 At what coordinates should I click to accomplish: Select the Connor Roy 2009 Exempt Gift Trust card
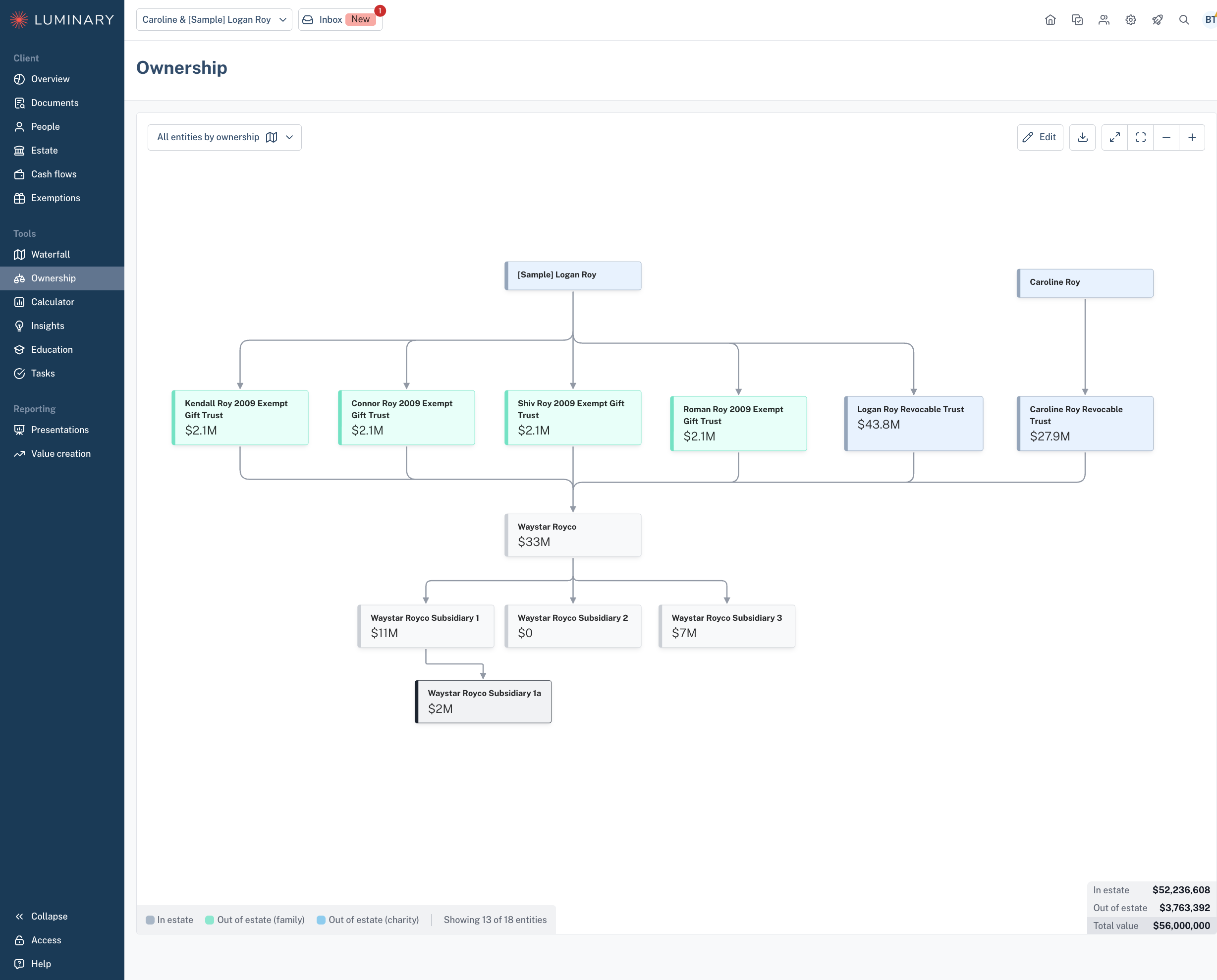[x=406, y=418]
